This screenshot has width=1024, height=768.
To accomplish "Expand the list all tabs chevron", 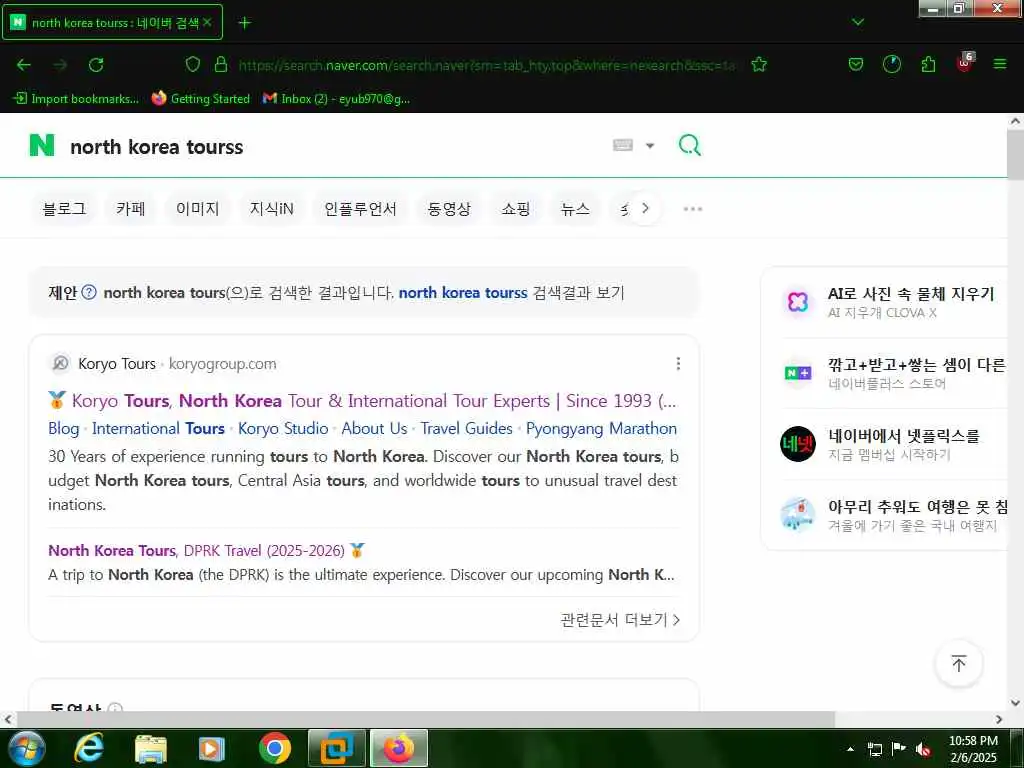I will pos(858,22).
